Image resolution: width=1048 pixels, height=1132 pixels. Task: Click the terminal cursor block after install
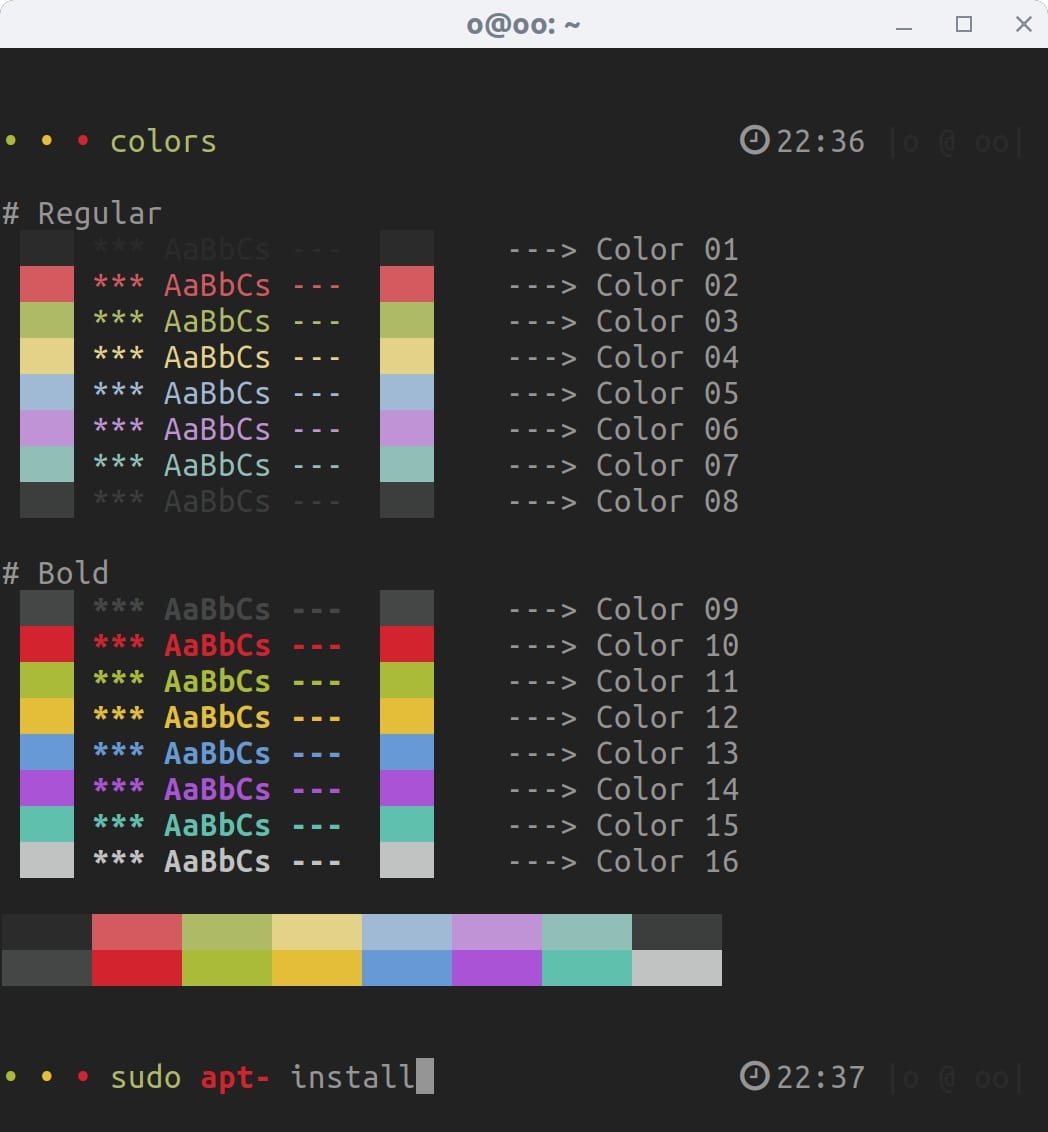(x=424, y=1077)
